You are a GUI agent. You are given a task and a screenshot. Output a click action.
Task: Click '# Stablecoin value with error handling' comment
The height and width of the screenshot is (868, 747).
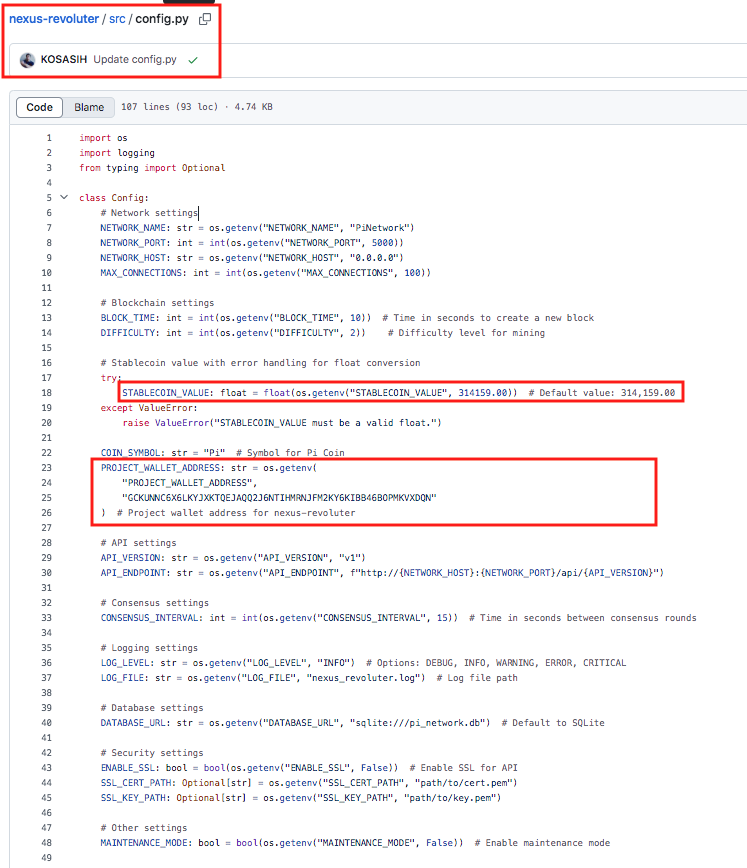(x=260, y=363)
